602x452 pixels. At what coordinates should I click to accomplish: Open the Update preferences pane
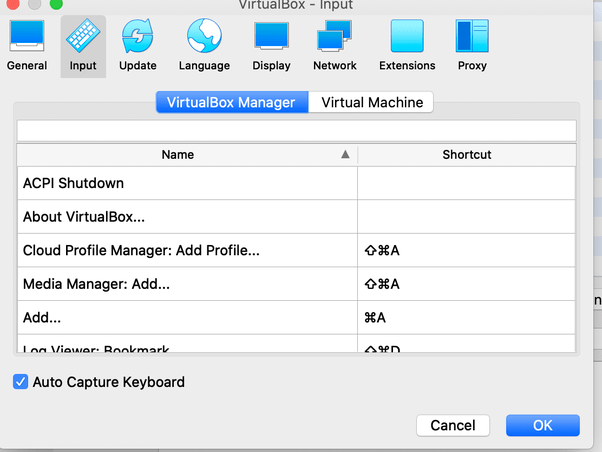pyautogui.click(x=137, y=46)
